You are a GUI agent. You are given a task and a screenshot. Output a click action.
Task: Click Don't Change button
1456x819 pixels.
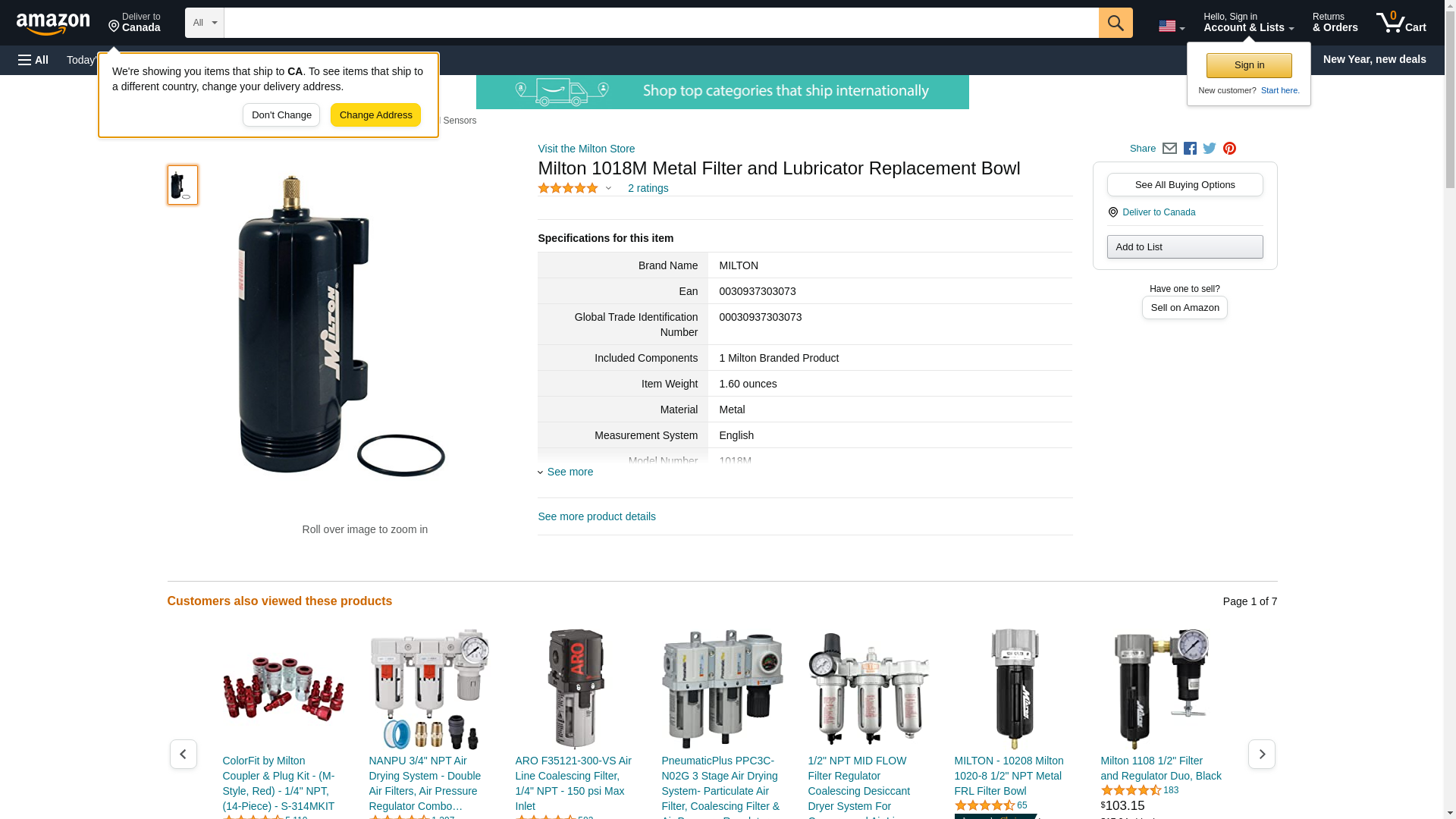[x=281, y=115]
